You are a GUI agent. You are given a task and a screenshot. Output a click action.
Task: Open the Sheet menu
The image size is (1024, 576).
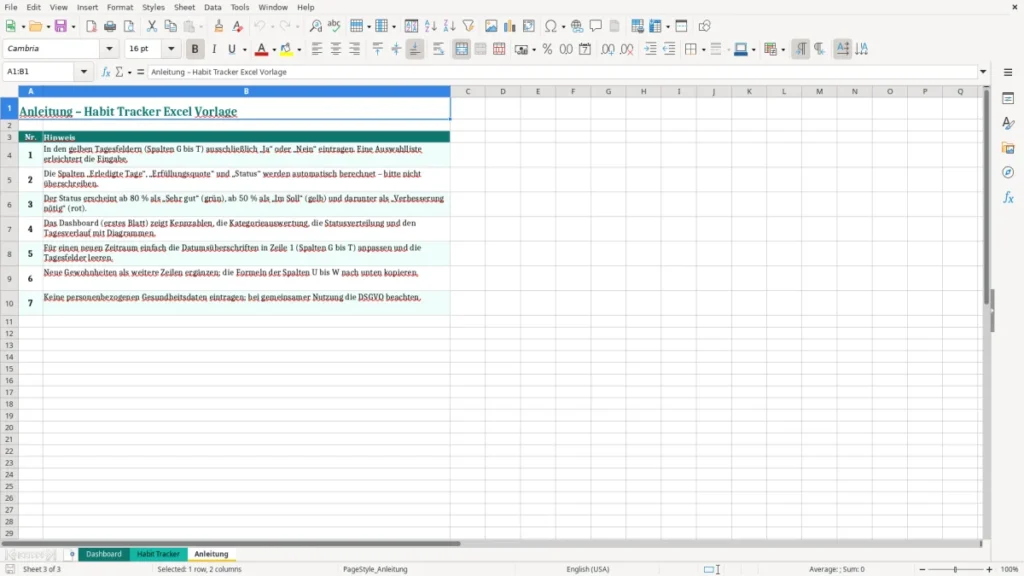(x=184, y=7)
